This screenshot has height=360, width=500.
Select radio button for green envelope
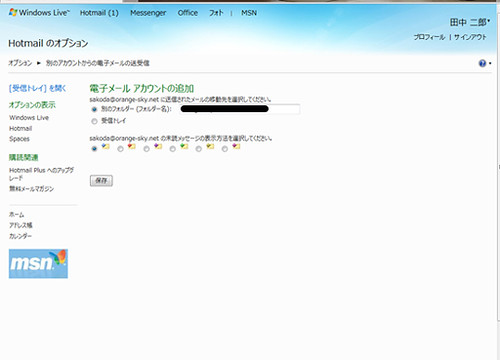(x=172, y=149)
